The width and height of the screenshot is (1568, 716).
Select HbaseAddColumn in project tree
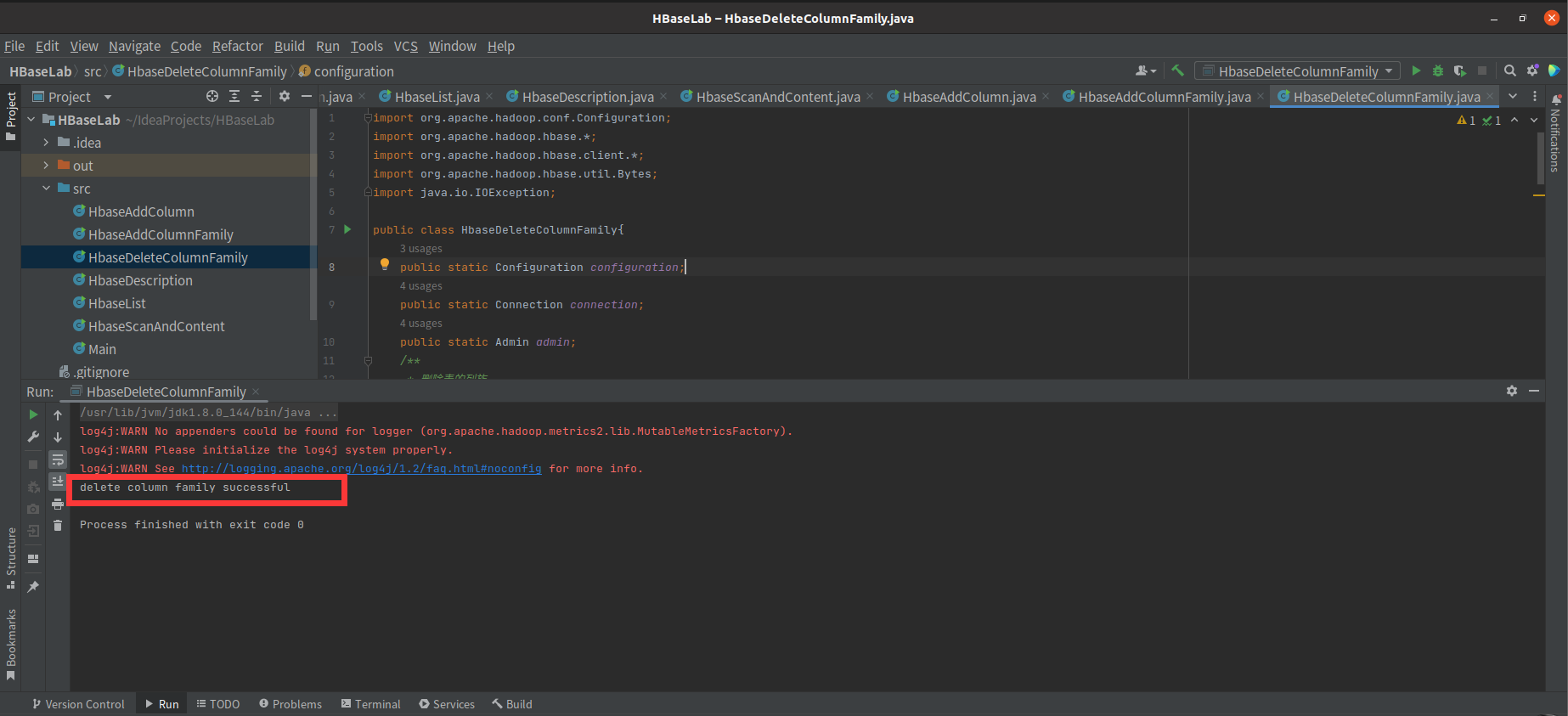(141, 211)
